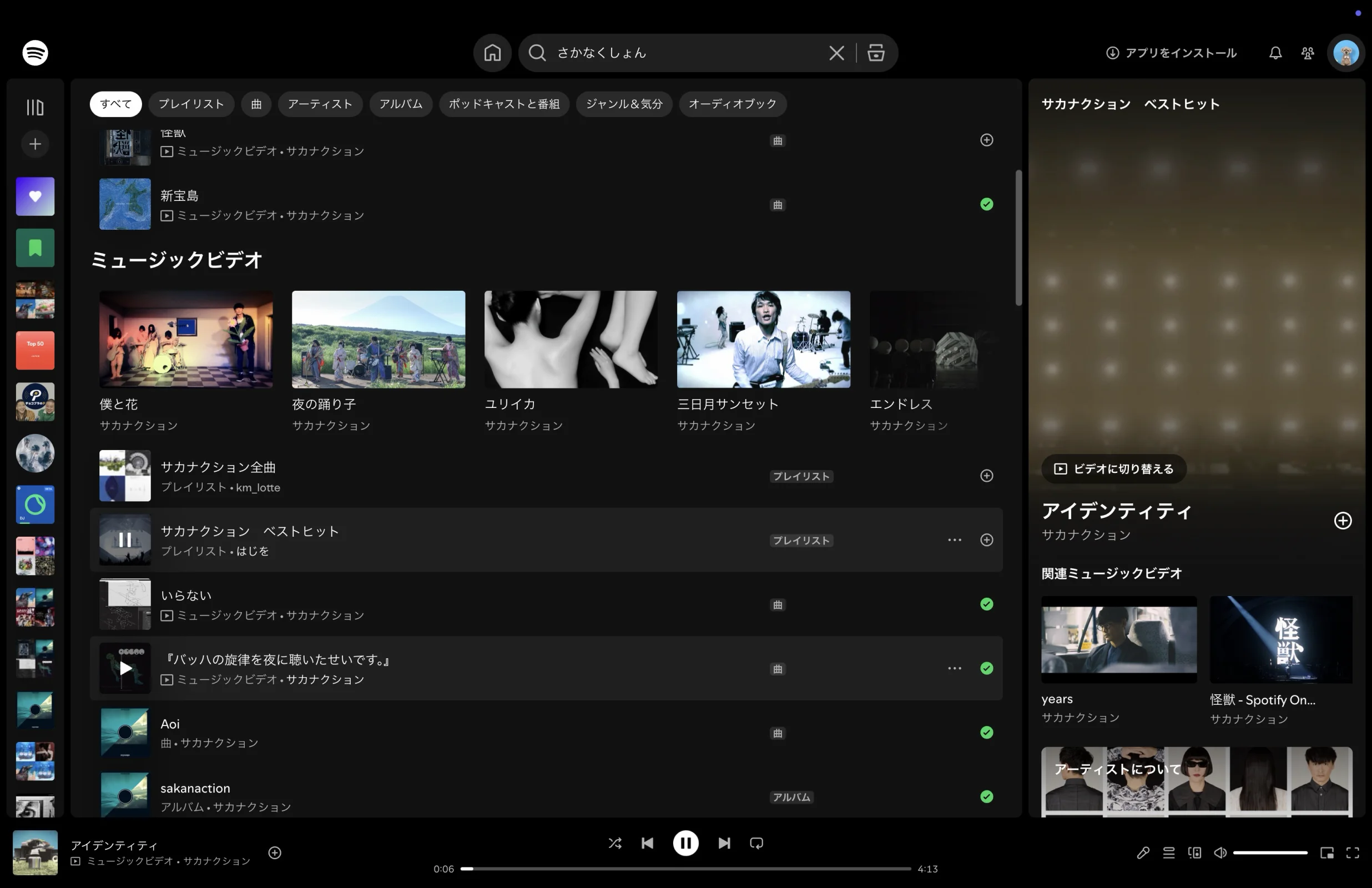
Task: Open 三日月サンセット music video card
Action: pyautogui.click(x=763, y=361)
